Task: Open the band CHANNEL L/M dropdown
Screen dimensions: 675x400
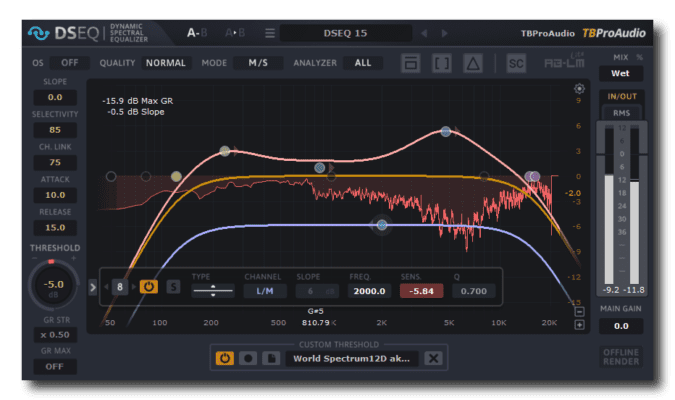Action: pyautogui.click(x=264, y=291)
